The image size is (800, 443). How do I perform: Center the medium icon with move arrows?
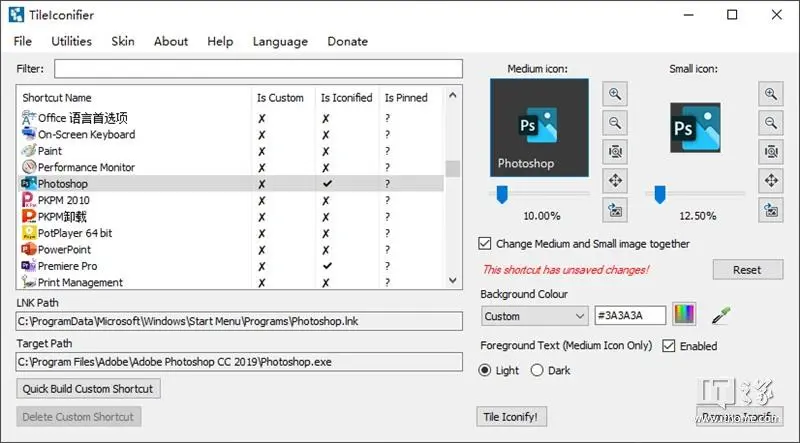pos(615,181)
